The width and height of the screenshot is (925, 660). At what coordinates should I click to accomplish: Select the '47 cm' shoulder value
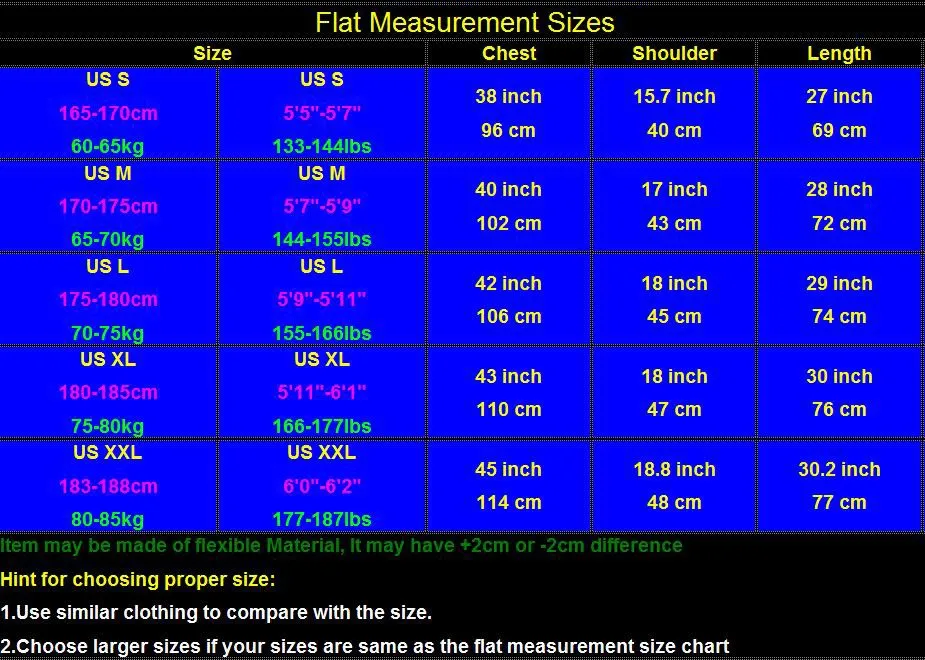click(674, 409)
